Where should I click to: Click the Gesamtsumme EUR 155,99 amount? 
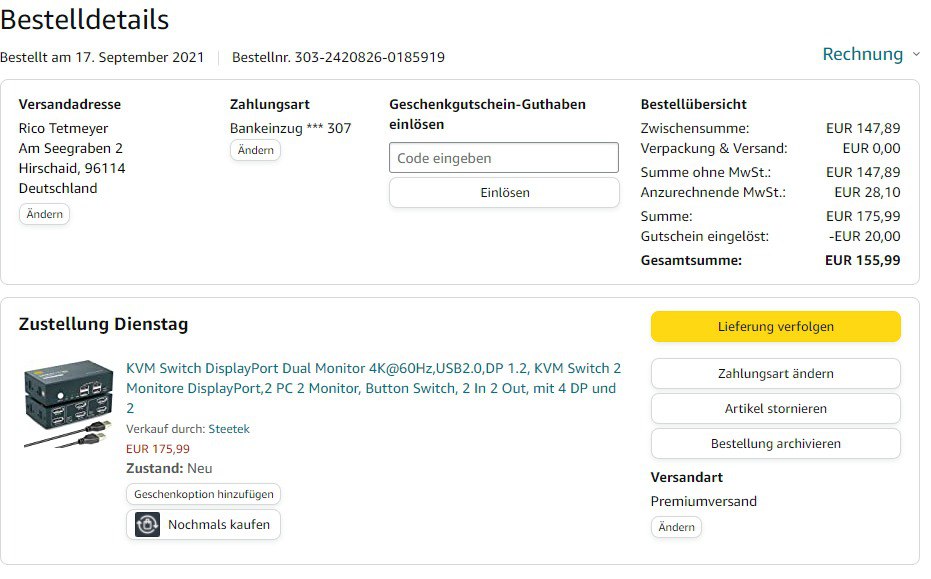(862, 260)
